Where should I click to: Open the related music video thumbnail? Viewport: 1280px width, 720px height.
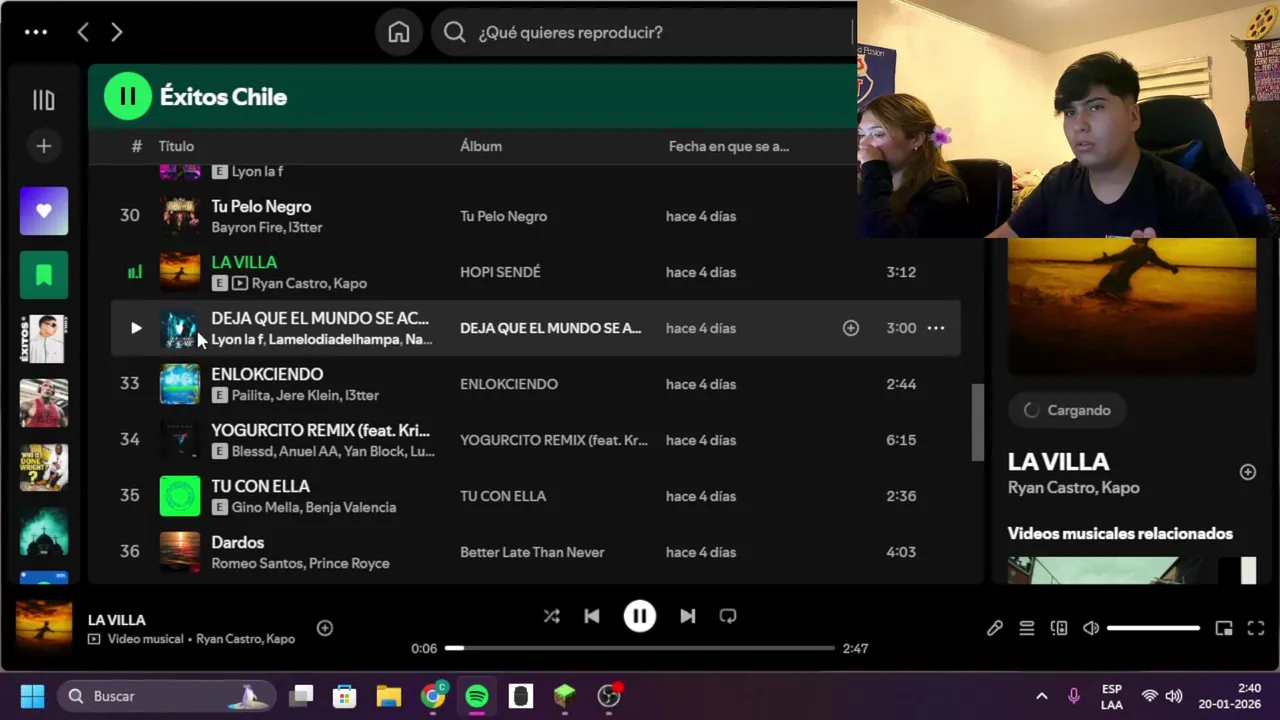[x=1132, y=570]
